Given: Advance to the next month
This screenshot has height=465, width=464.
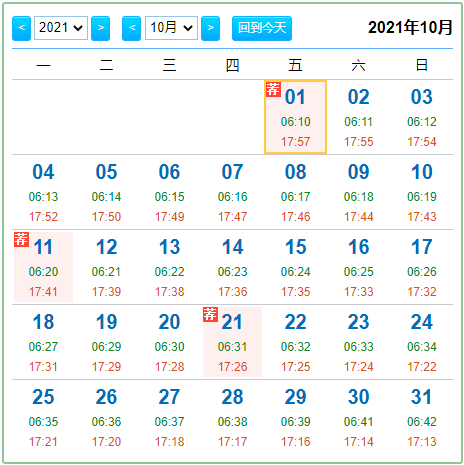Looking at the screenshot, I should click(x=210, y=28).
